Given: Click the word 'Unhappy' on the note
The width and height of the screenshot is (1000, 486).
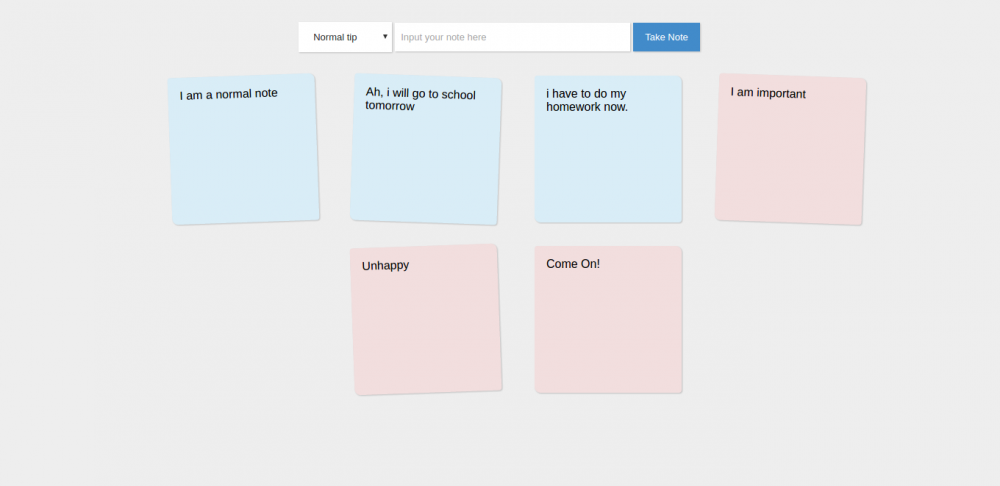Looking at the screenshot, I should pyautogui.click(x=385, y=265).
